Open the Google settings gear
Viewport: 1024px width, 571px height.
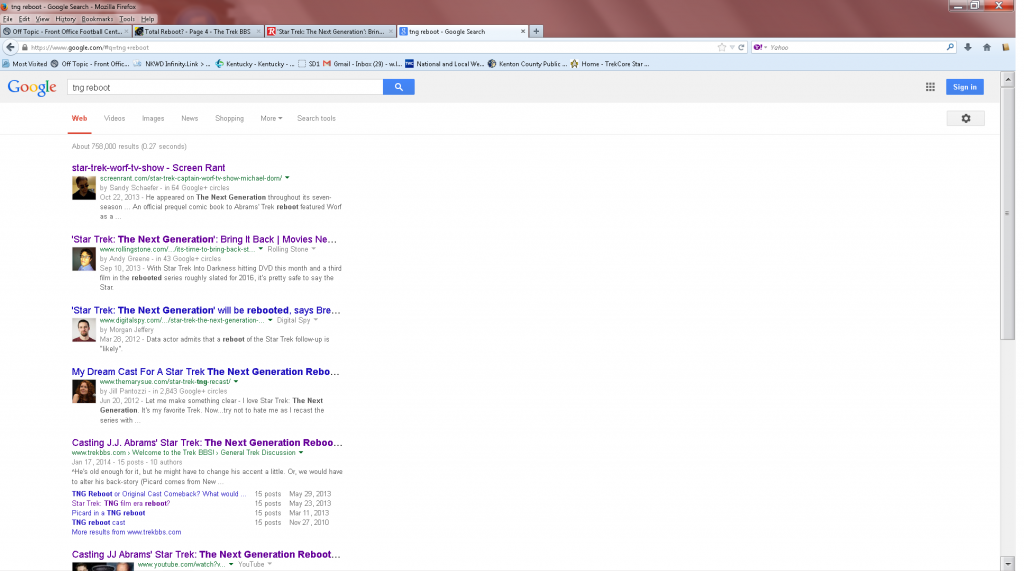(966, 118)
